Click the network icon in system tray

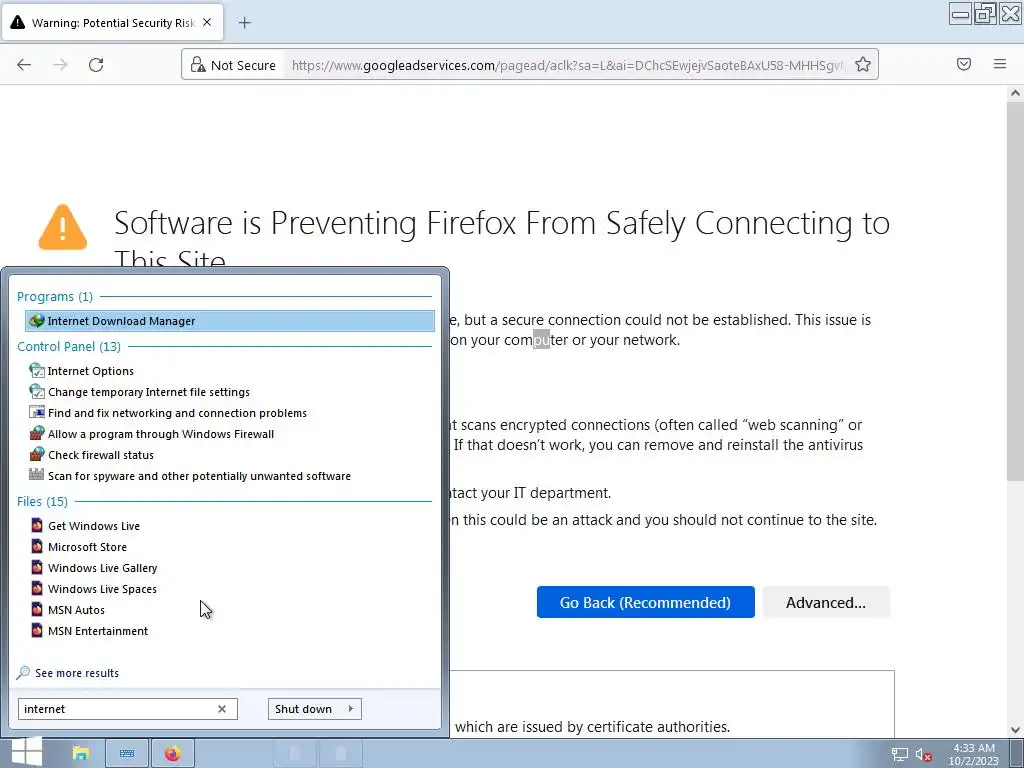coord(900,754)
